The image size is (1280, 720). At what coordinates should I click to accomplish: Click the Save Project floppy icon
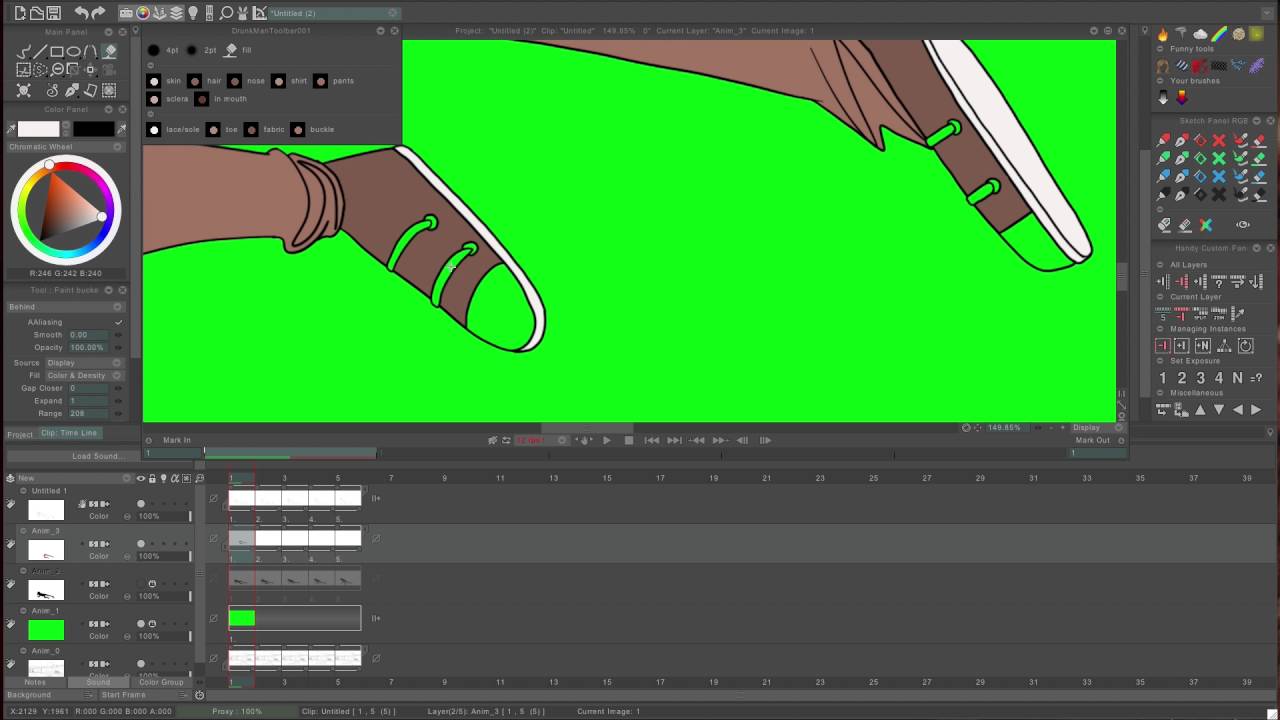[x=54, y=13]
